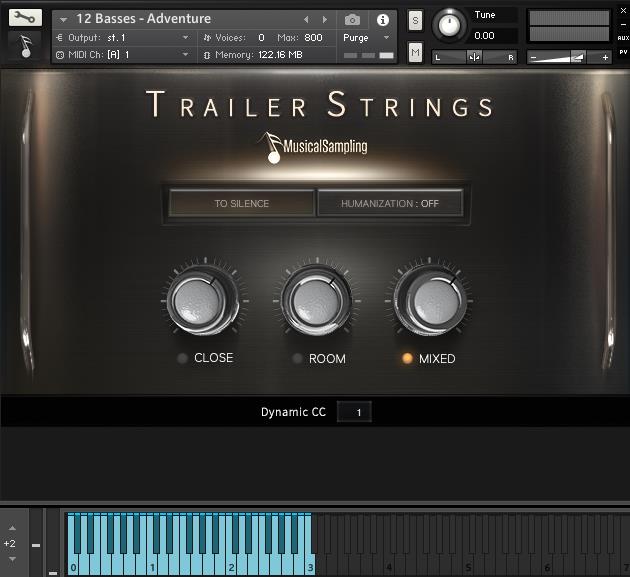
Task: Solo the instrument with S button
Action: pyautogui.click(x=415, y=21)
